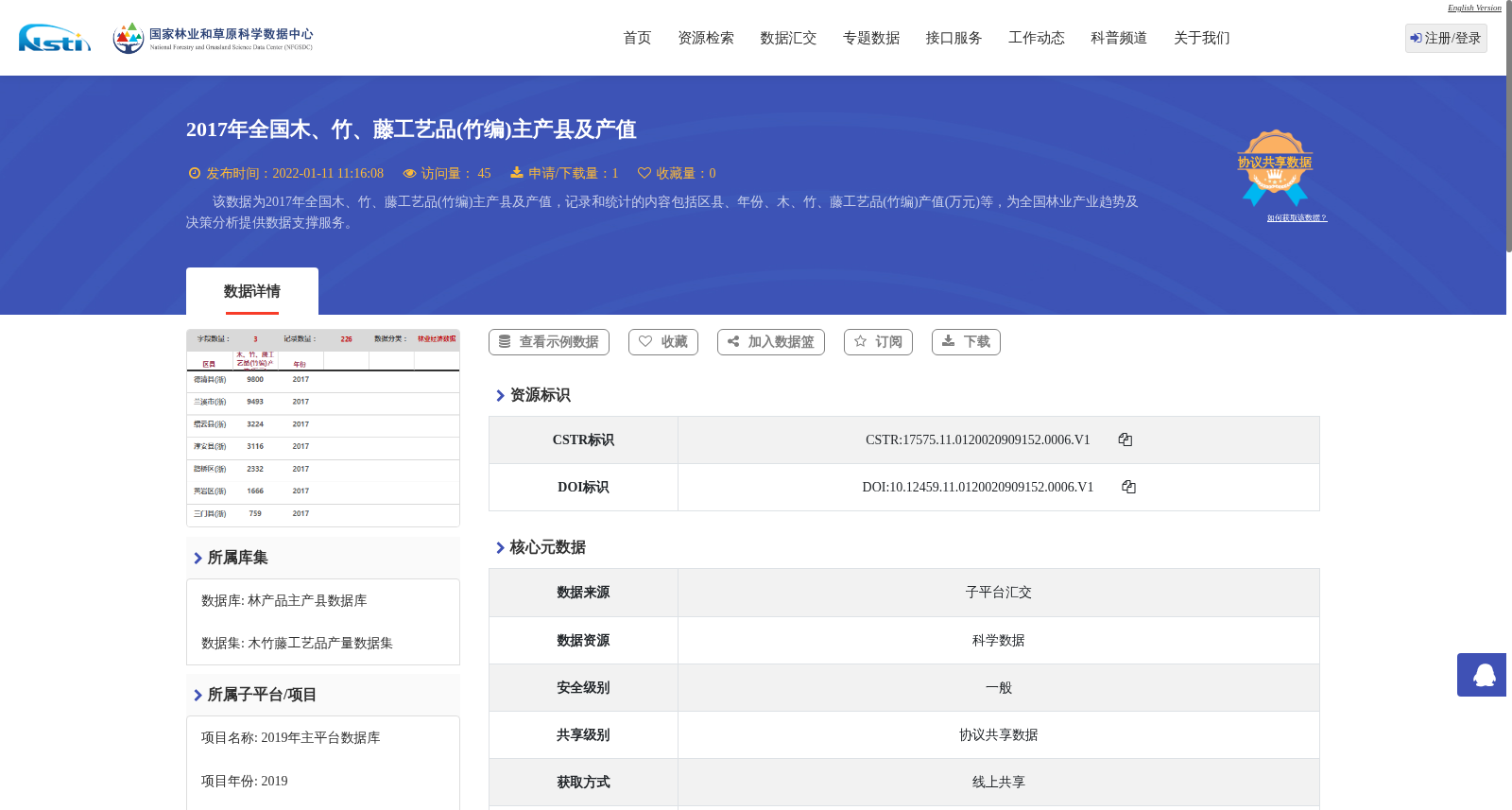Click the 发布时间 clock icon
Image resolution: width=1512 pixels, height=810 pixels.
pyautogui.click(x=195, y=173)
